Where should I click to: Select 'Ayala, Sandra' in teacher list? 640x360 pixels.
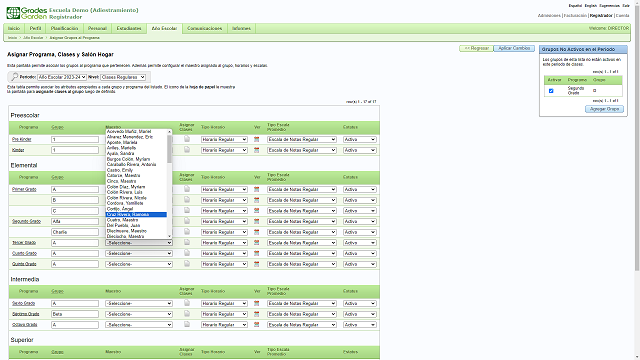click(x=136, y=153)
